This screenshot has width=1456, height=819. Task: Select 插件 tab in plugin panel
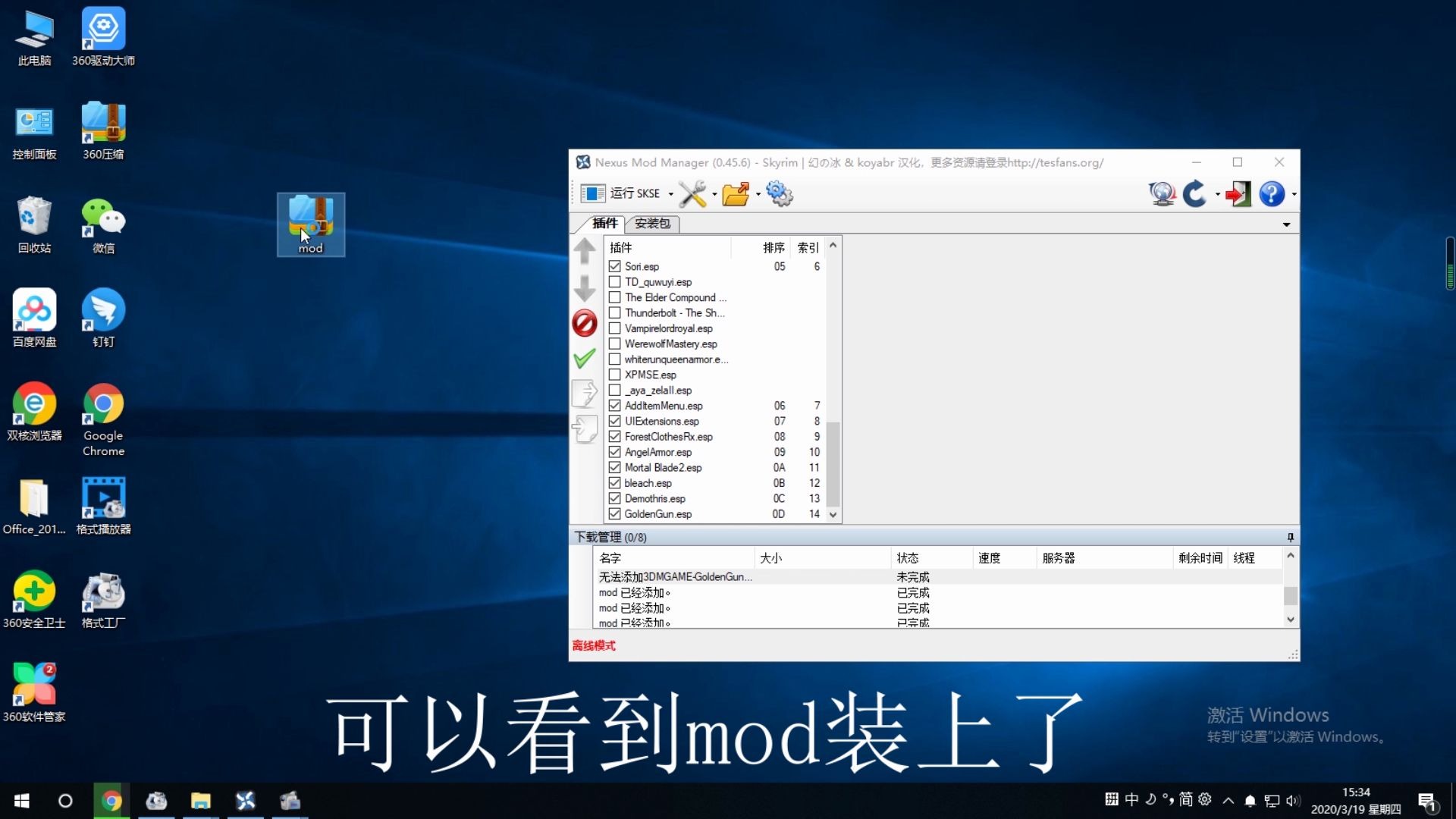coord(601,223)
